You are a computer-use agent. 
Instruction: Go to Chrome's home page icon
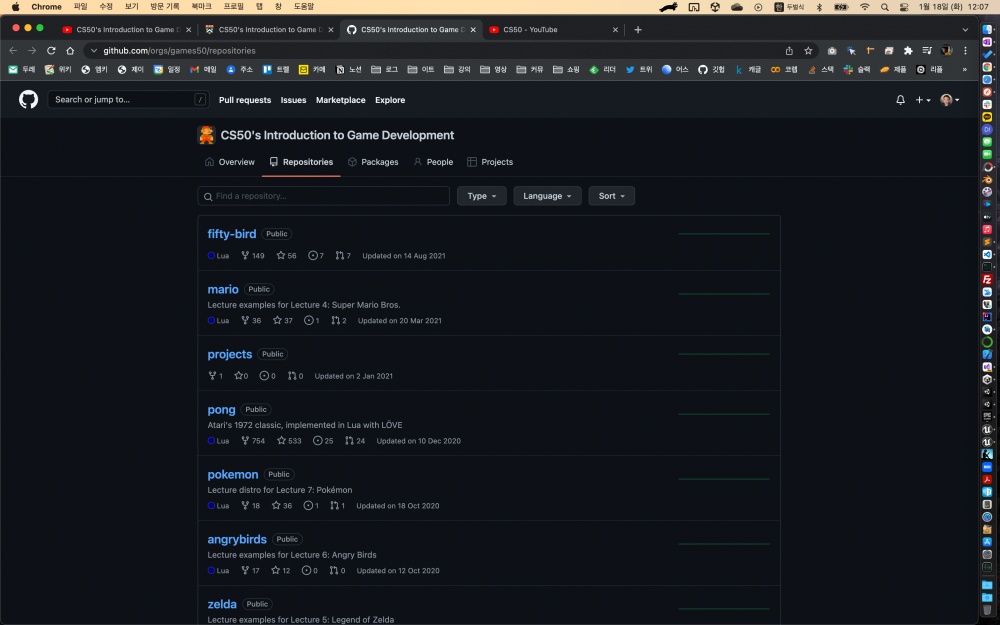pos(70,50)
